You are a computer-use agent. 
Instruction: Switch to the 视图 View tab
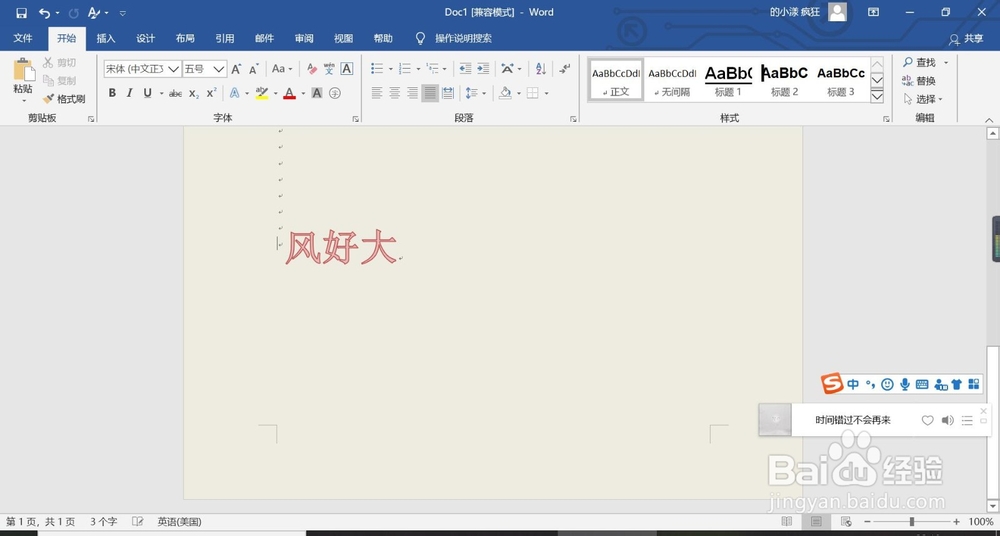click(344, 38)
